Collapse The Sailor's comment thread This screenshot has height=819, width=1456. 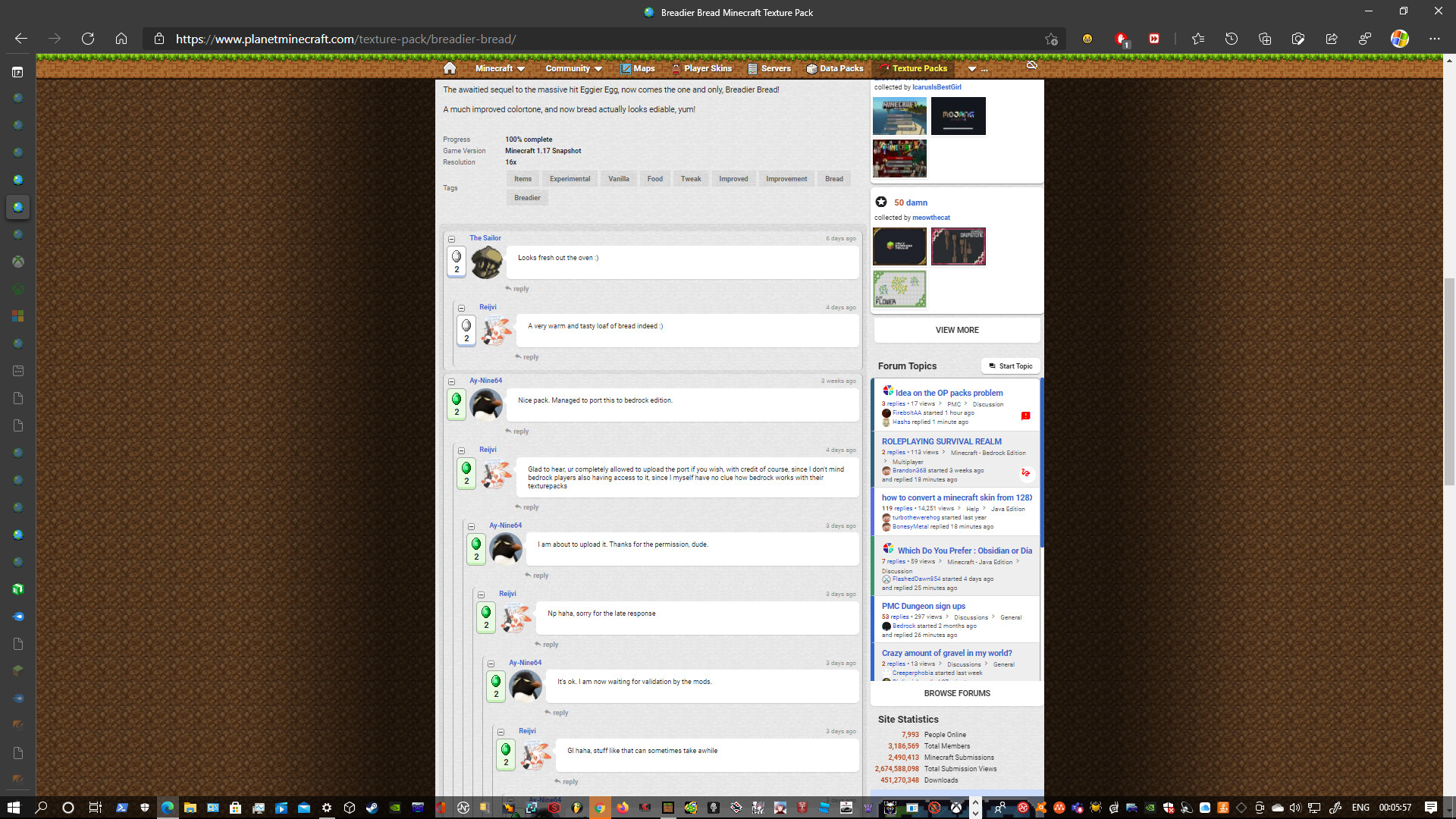(451, 239)
